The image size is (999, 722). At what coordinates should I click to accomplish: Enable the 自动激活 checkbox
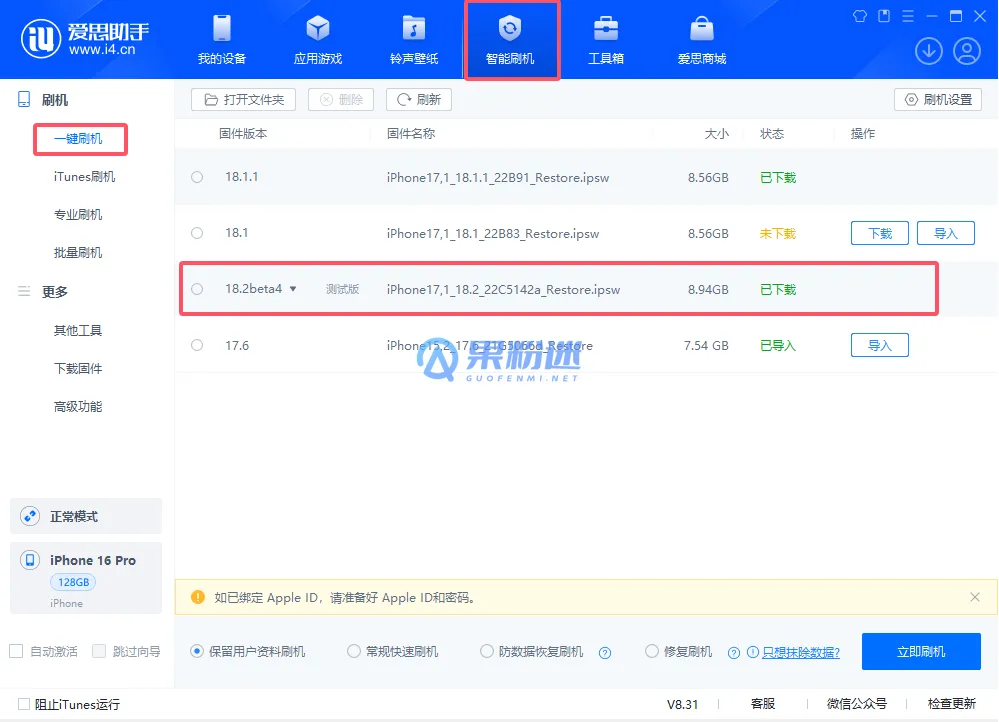pyautogui.click(x=16, y=651)
